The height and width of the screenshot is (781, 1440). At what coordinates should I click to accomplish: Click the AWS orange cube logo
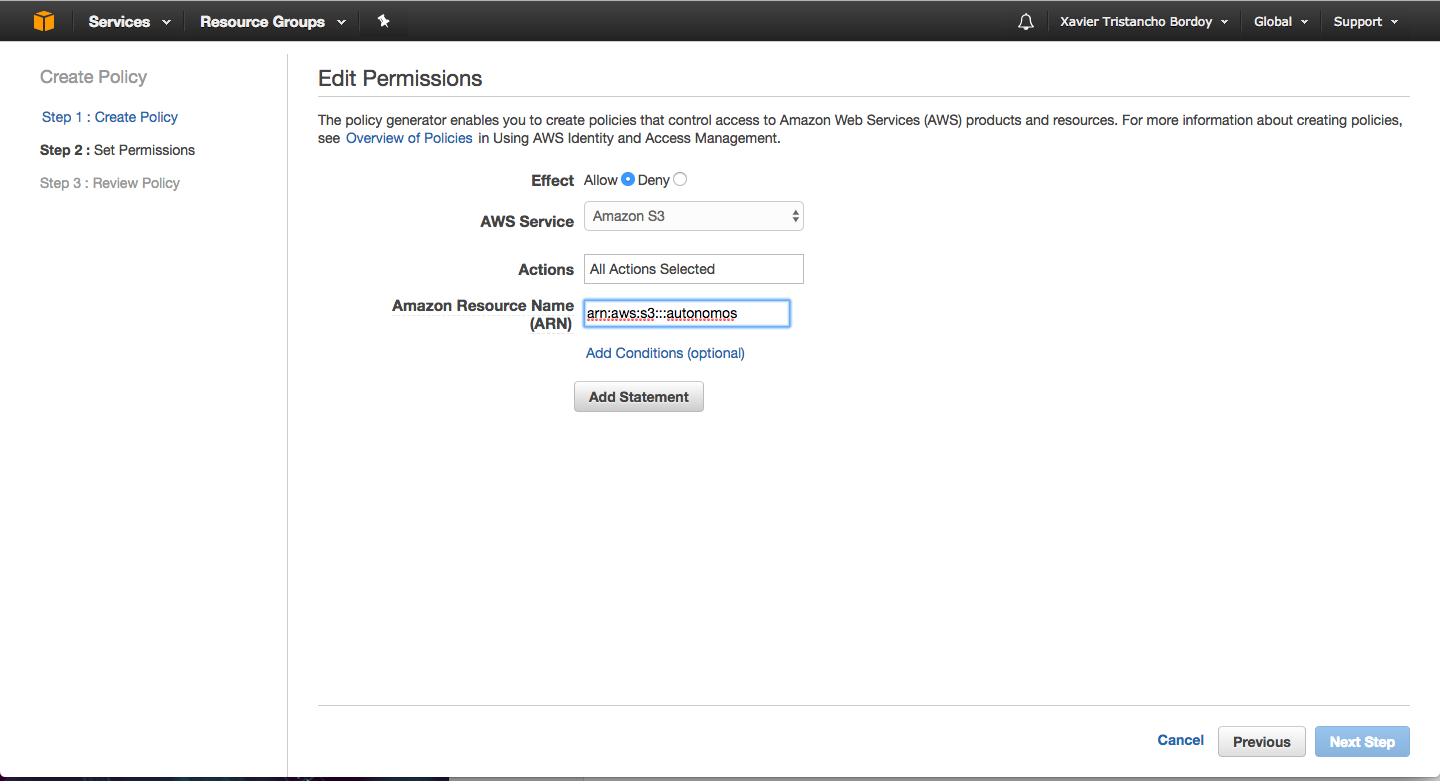44,21
